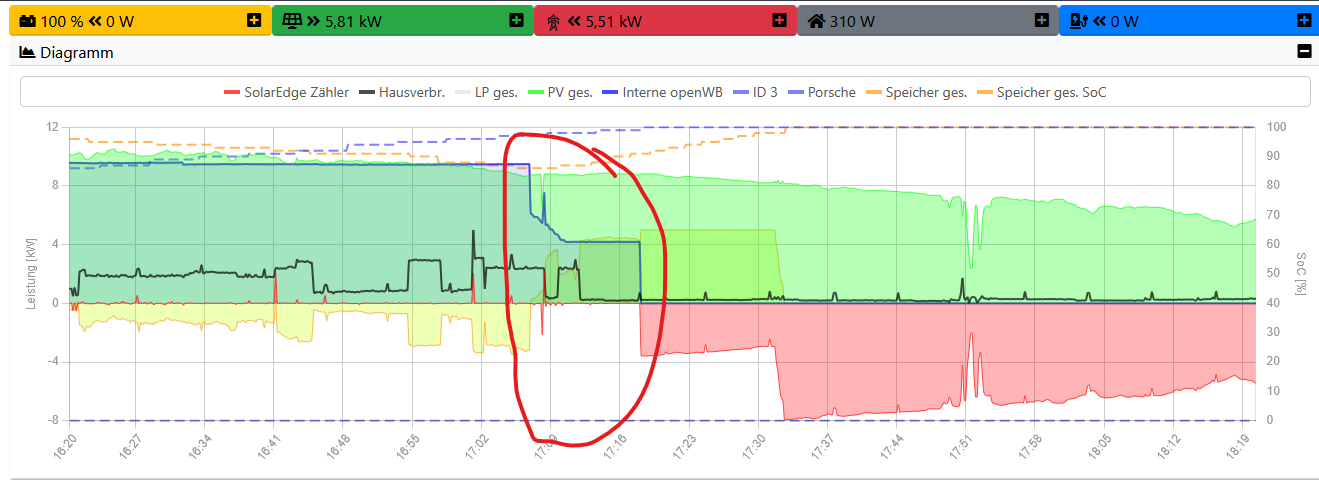Click the 17:51 time axis label

[960, 446]
